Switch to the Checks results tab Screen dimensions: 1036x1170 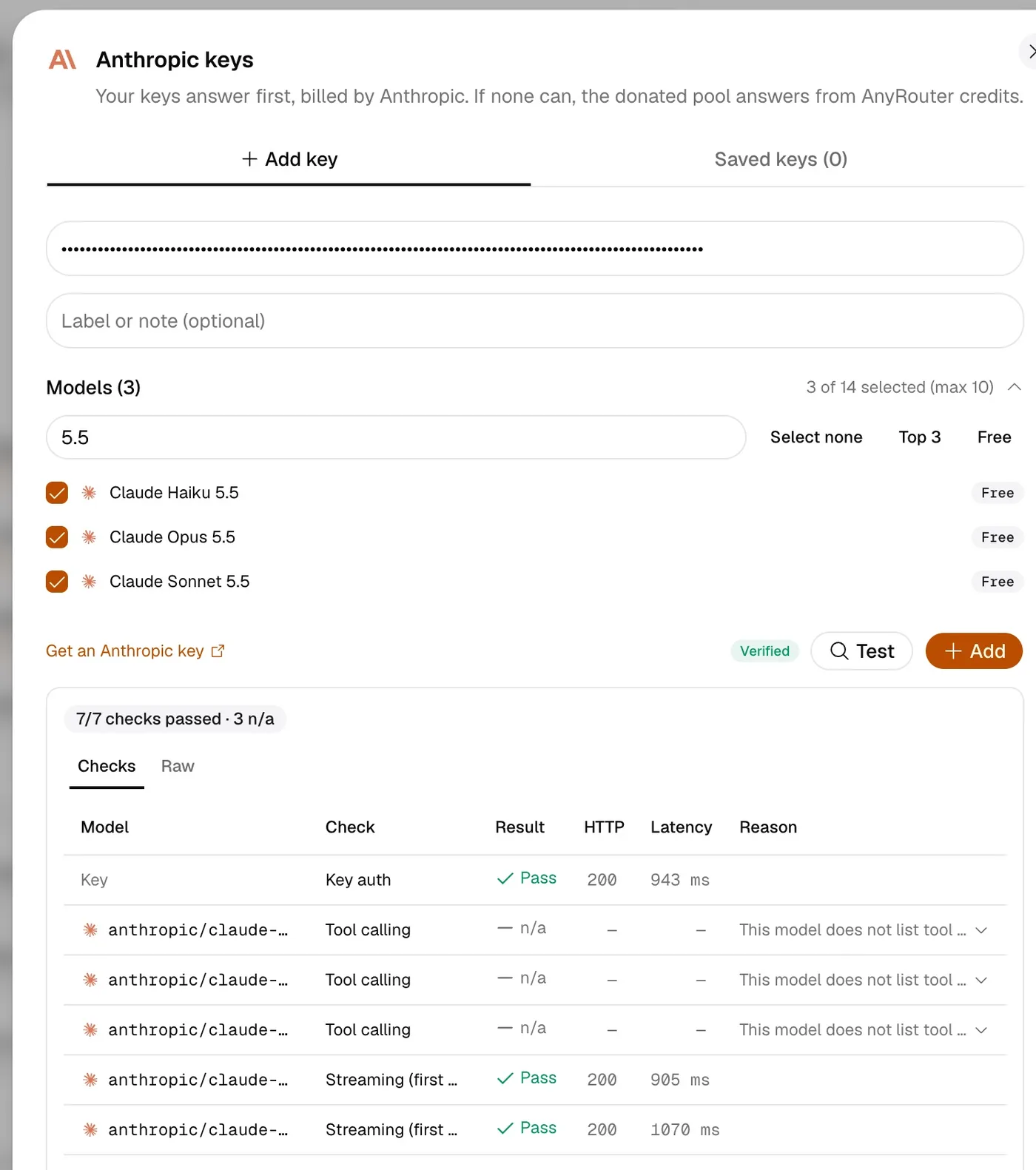[107, 767]
